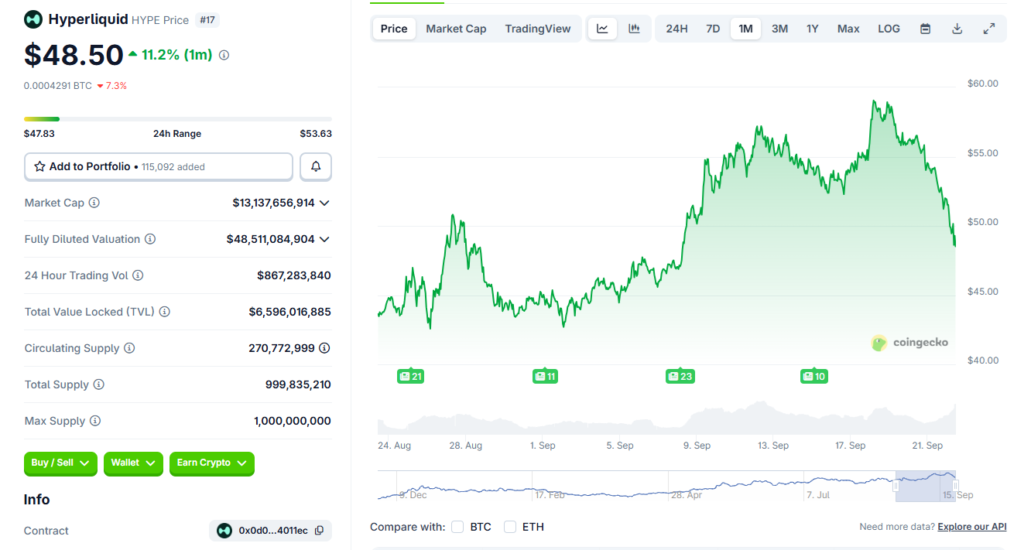Enable compare with BTC checkbox
Image resolution: width=1024 pixels, height=550 pixels.
point(457,526)
